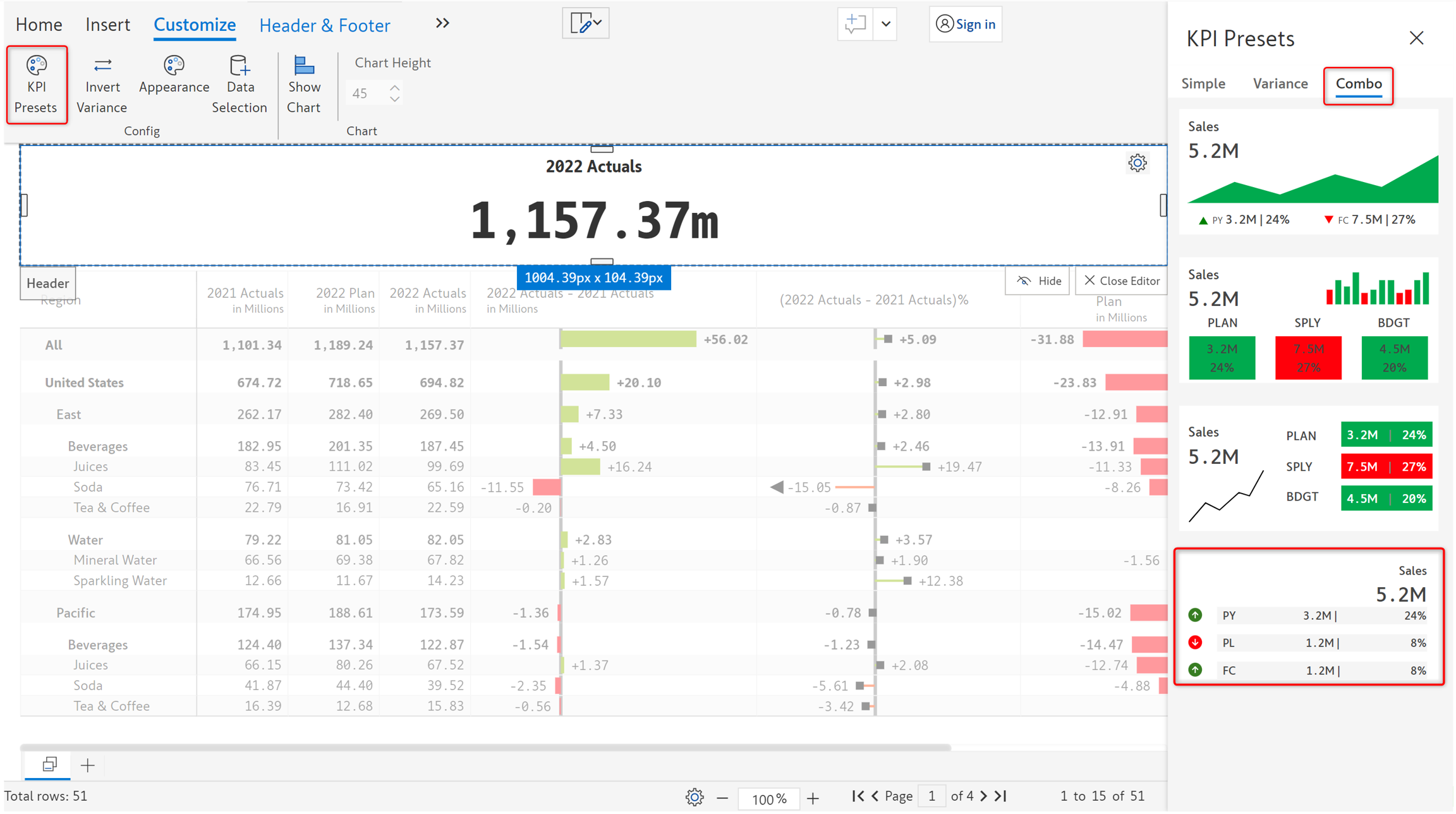Image resolution: width=1456 pixels, height=814 pixels.
Task: Open the pen mode dropdown
Action: [586, 23]
